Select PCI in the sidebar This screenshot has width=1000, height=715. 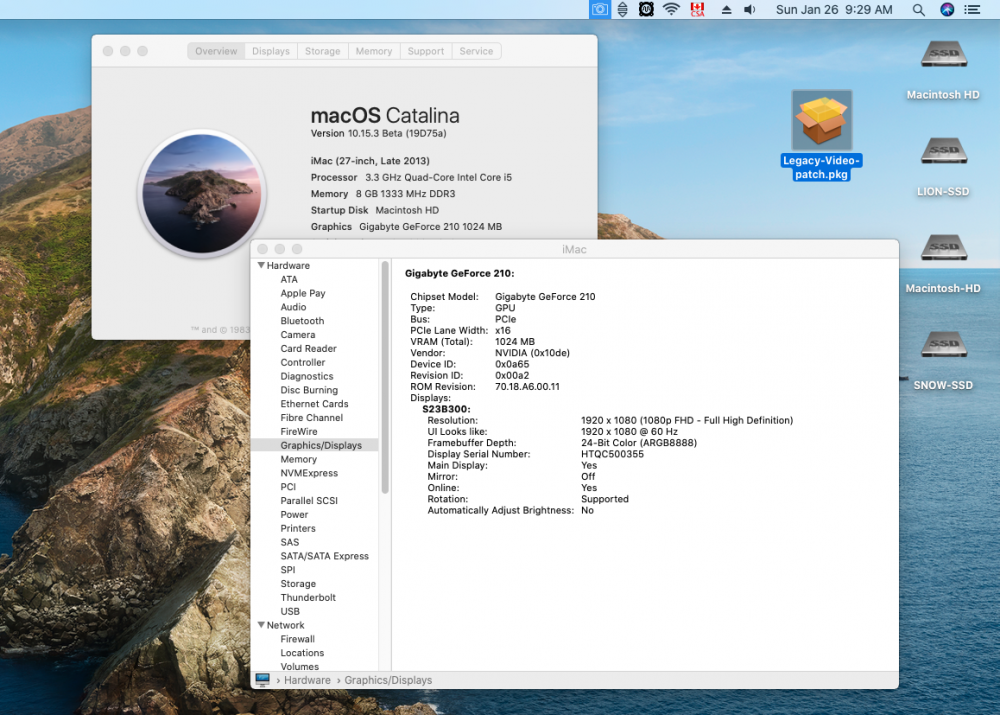[288, 487]
